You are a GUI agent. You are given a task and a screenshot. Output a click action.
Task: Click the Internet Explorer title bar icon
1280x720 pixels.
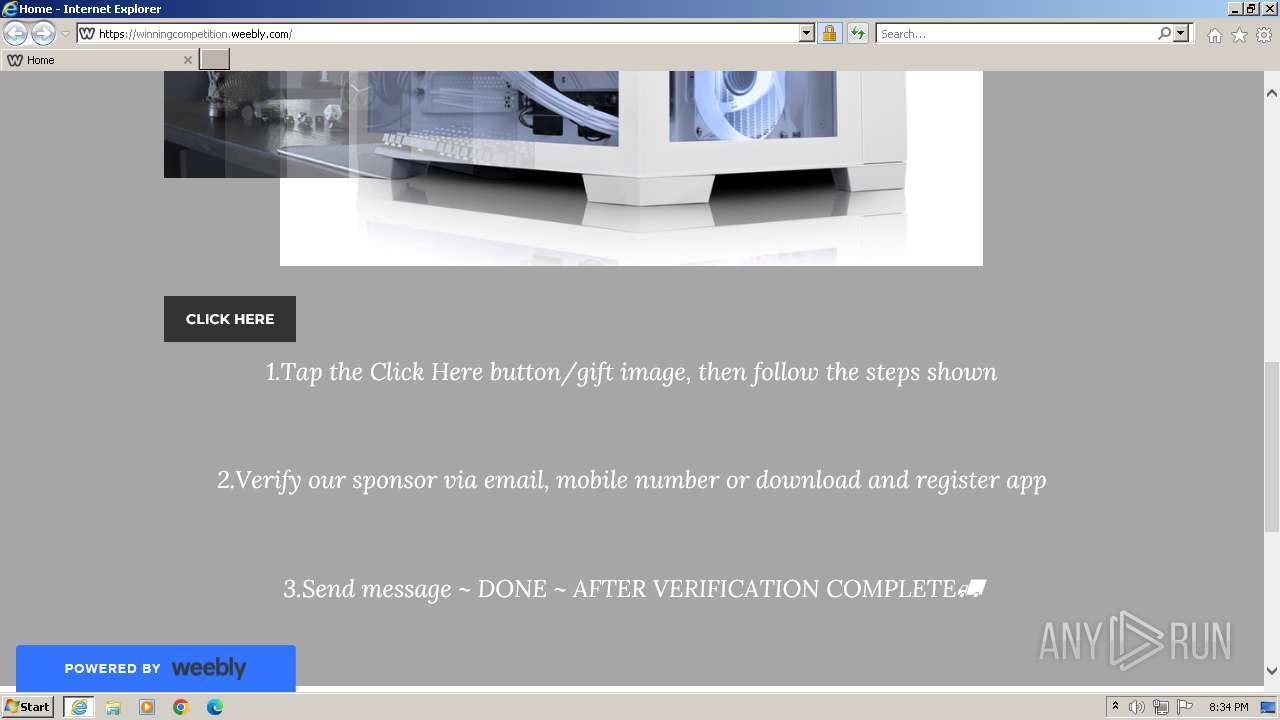[10, 9]
